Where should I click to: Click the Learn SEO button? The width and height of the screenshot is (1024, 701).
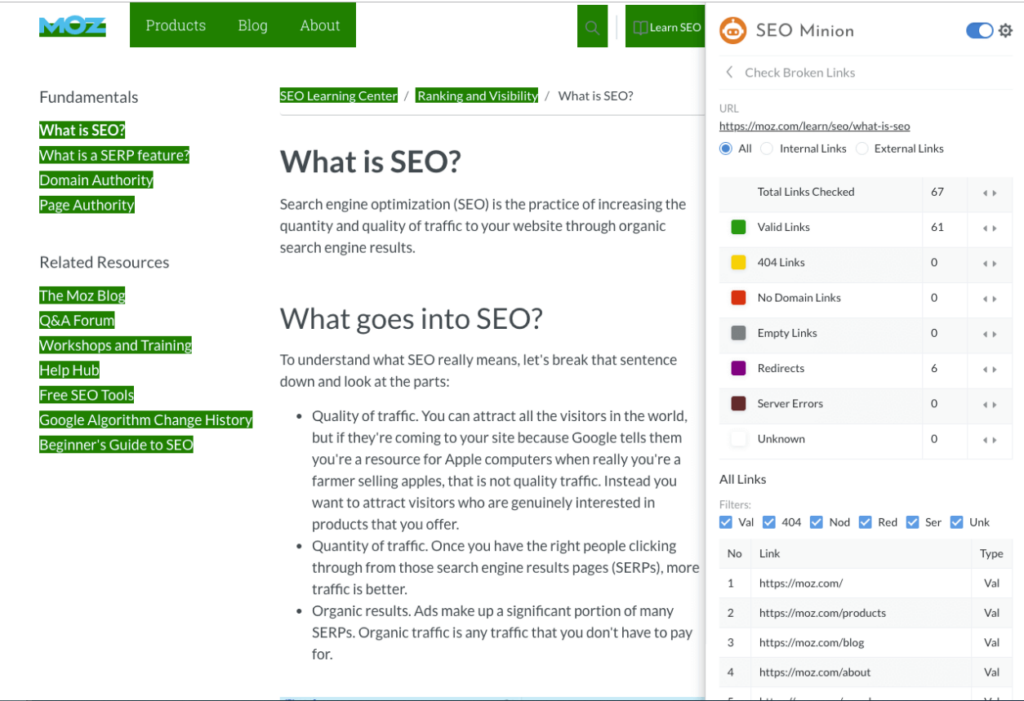click(665, 27)
